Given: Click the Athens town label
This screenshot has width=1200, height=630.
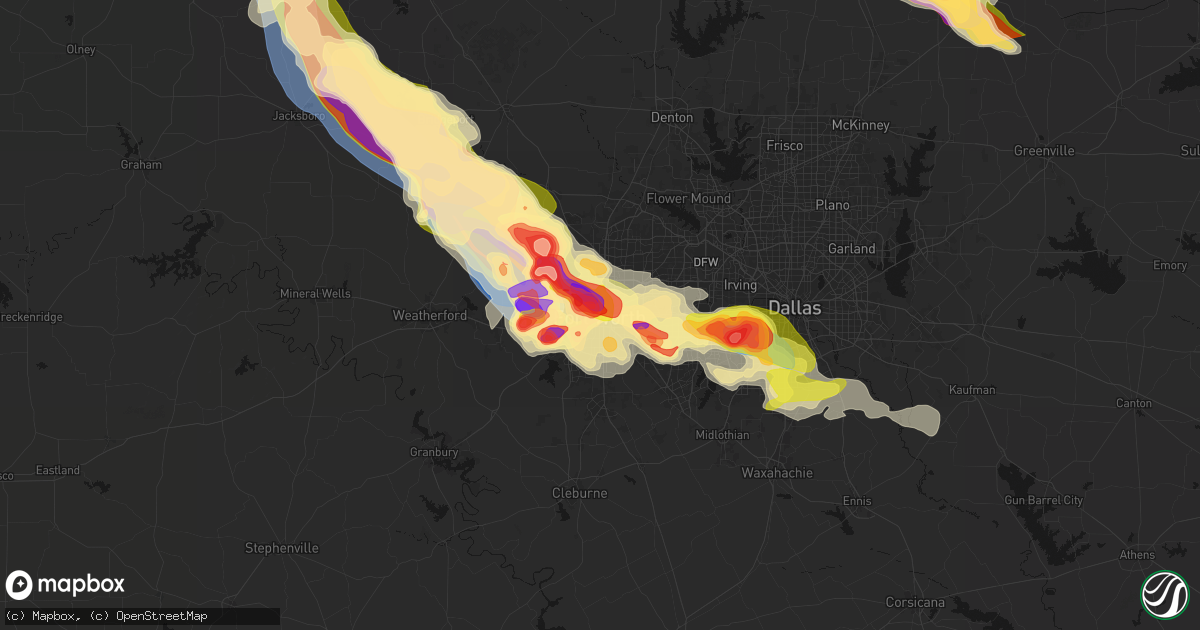Looking at the screenshot, I should tap(1136, 556).
